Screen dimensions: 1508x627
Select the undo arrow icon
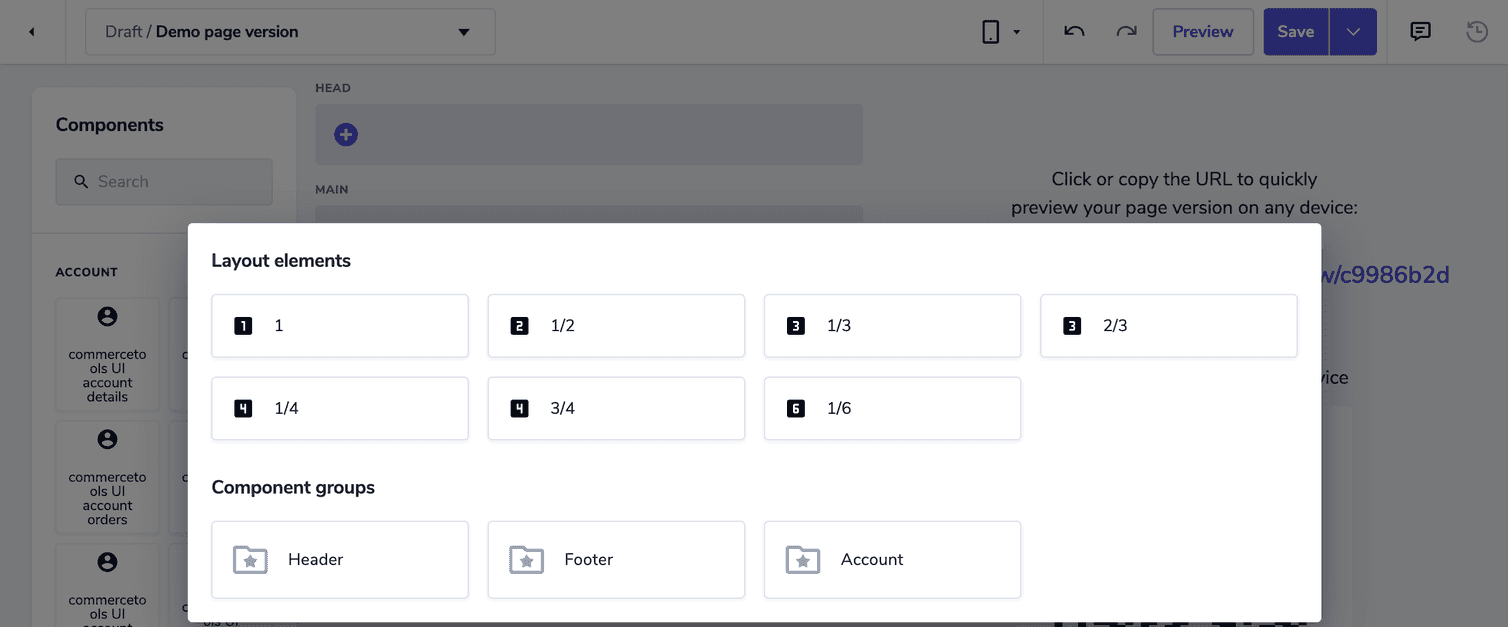(x=1073, y=31)
